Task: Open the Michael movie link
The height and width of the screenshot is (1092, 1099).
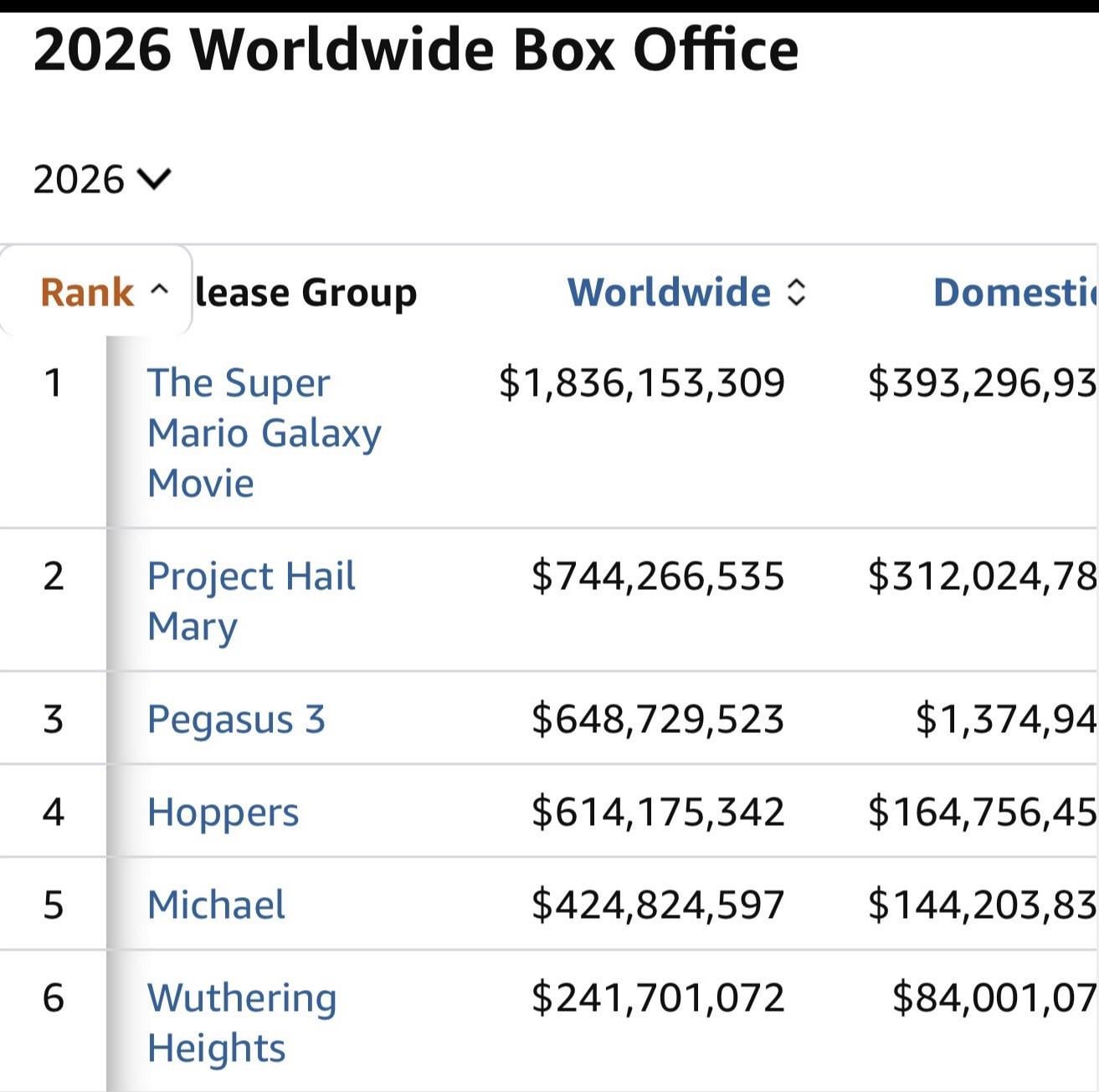Action: coord(216,905)
